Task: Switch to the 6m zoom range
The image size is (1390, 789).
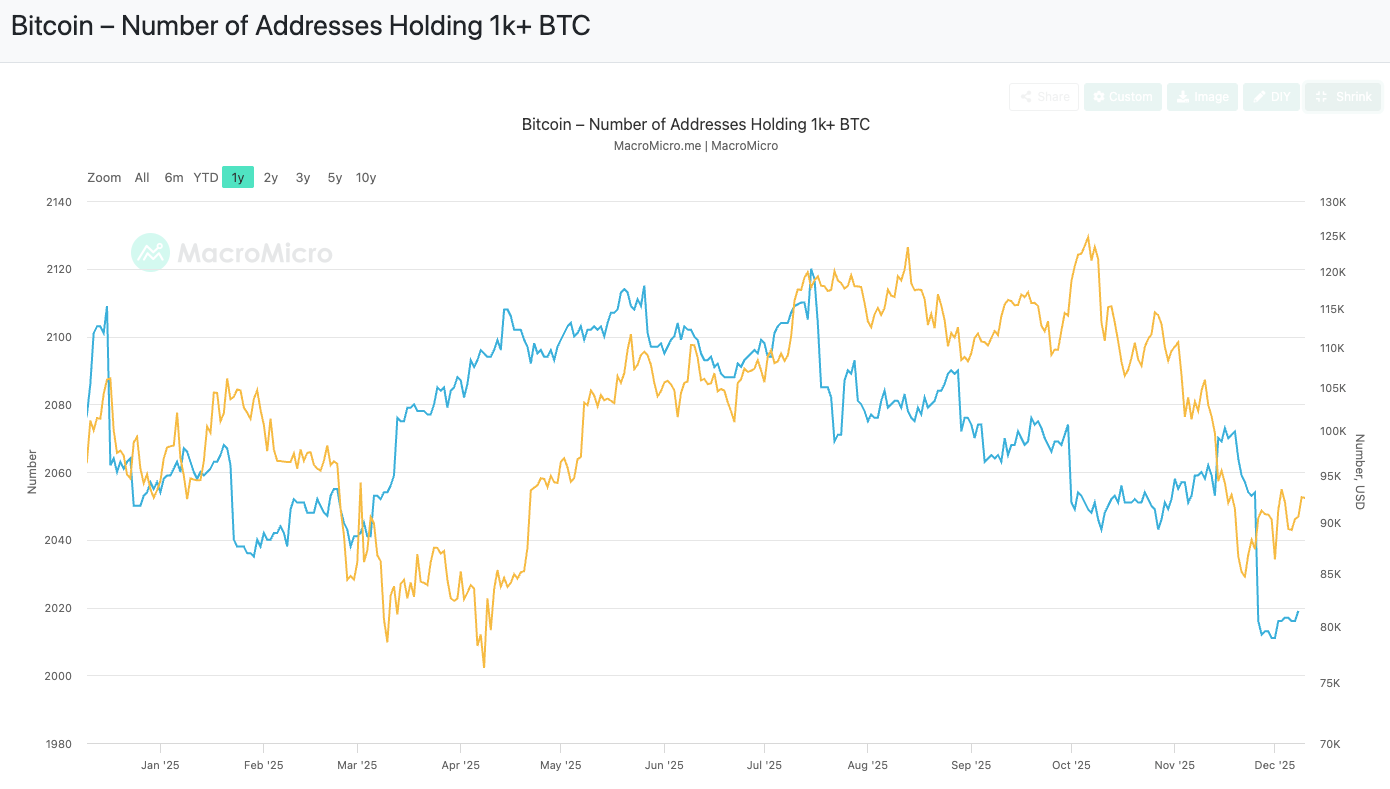Action: pos(173,177)
